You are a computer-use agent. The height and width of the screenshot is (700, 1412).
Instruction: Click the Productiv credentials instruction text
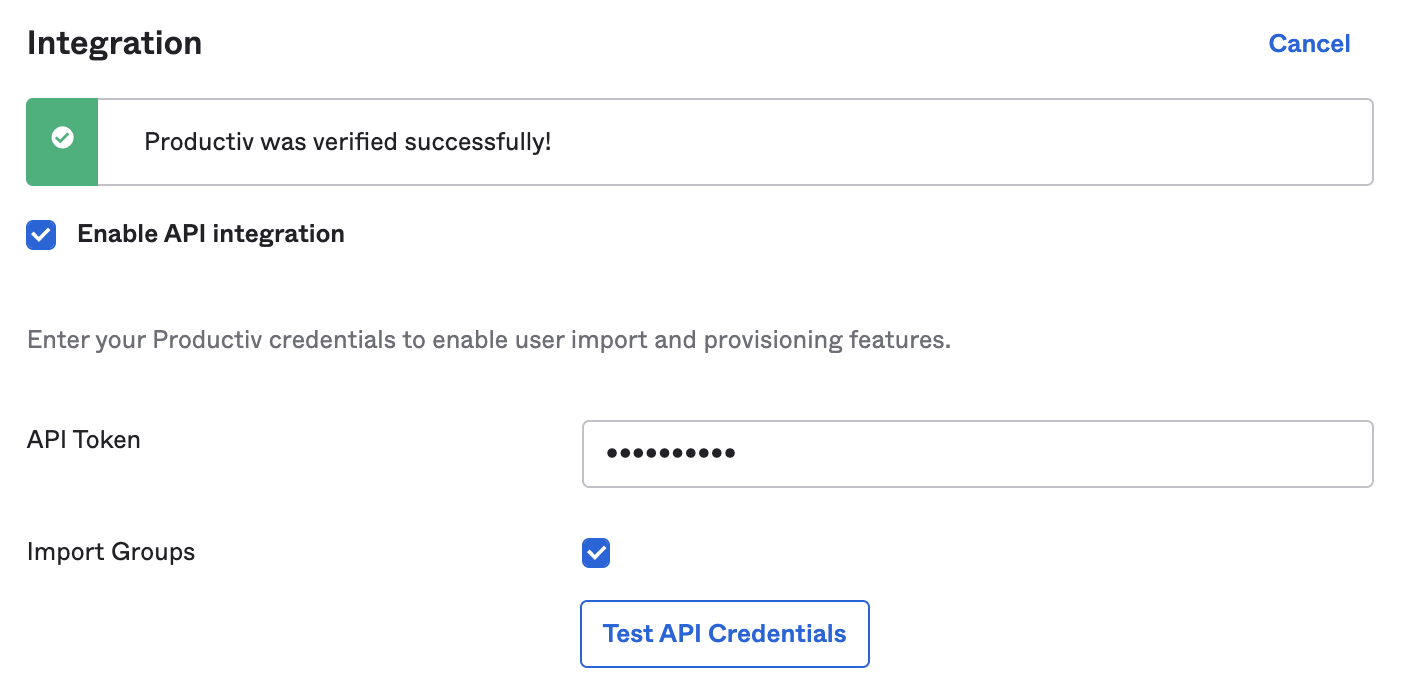488,340
